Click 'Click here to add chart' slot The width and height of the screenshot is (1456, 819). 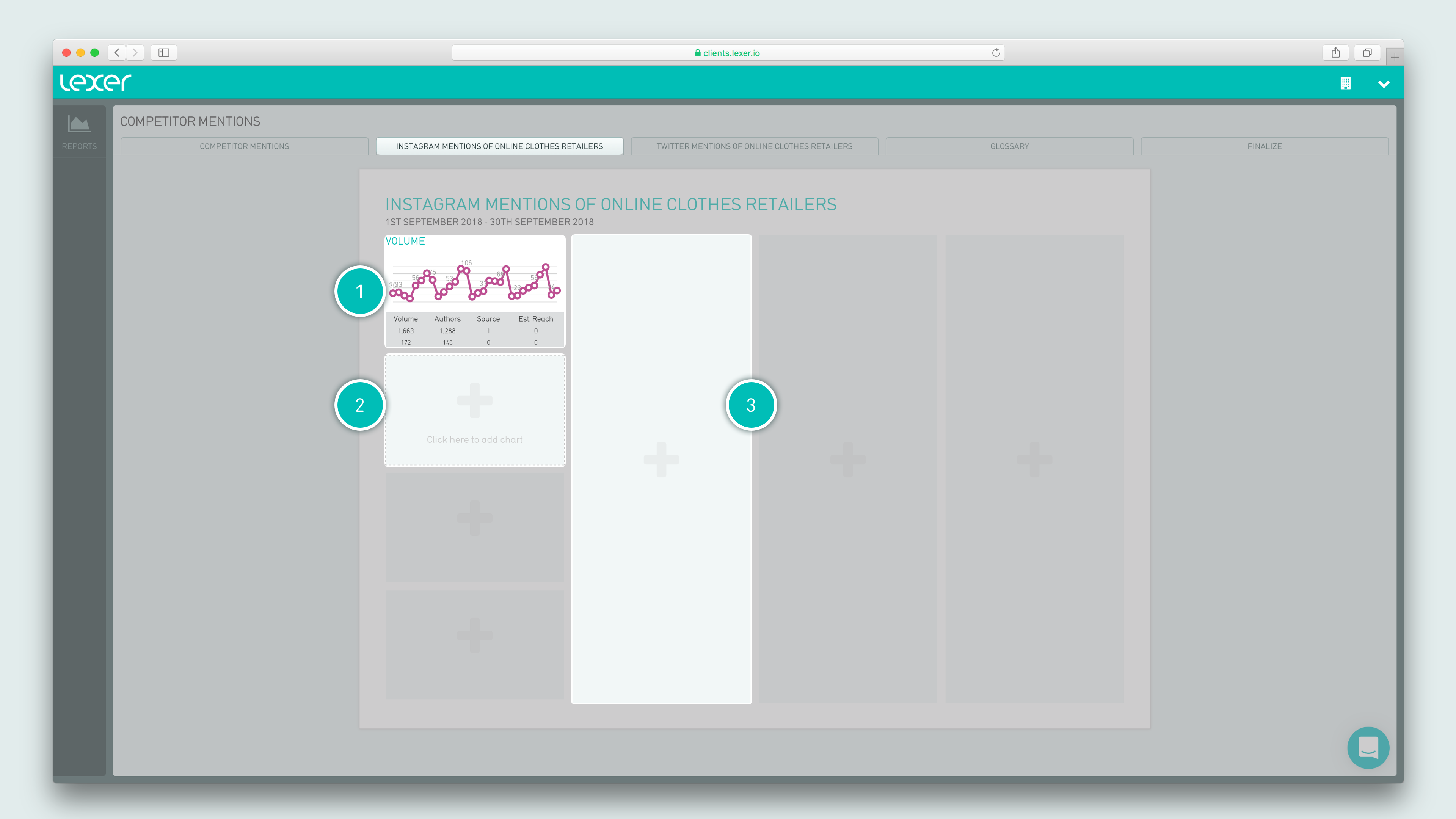(475, 410)
